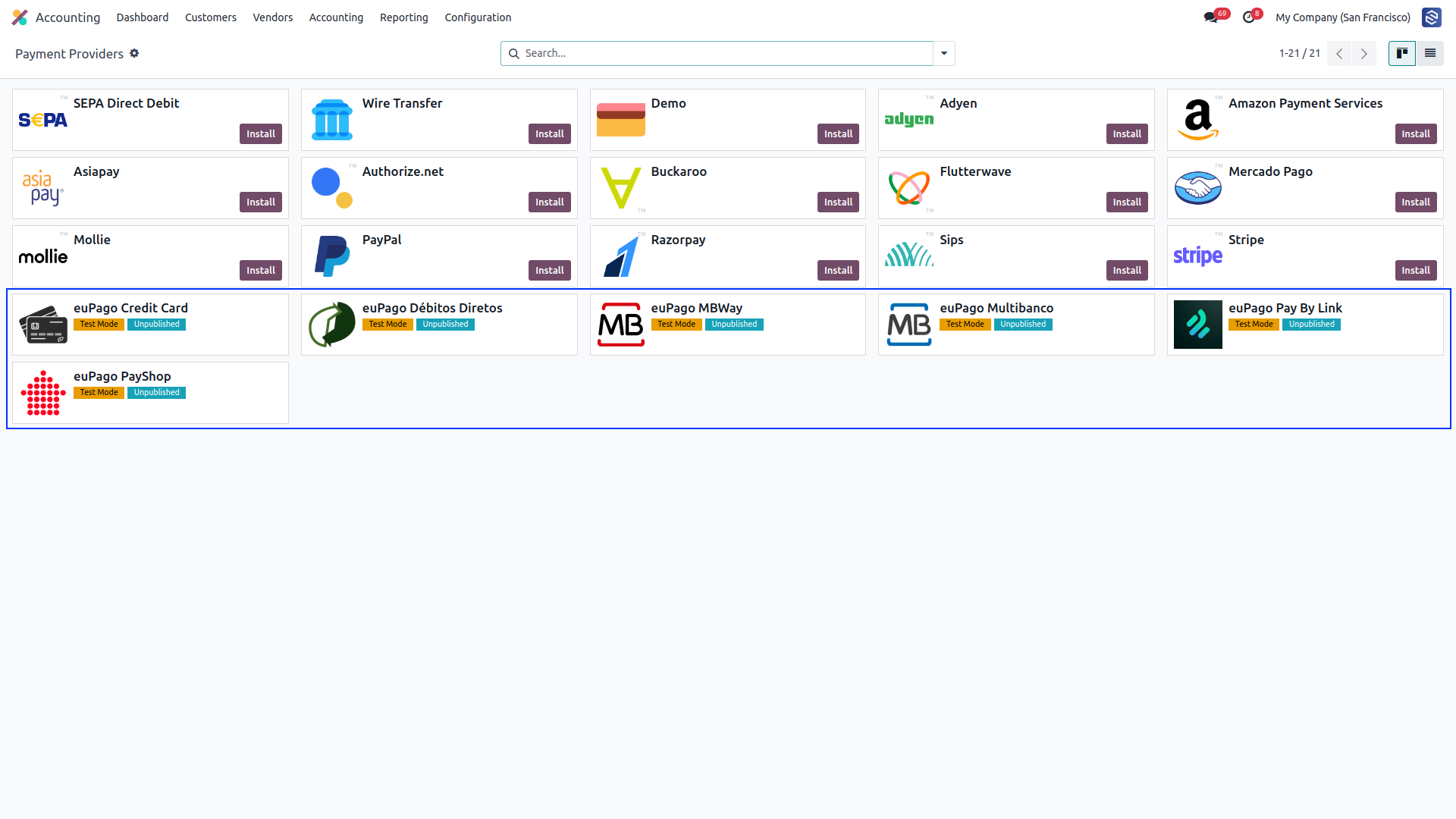Click Test Mode tag on euPago MBWay
This screenshot has height=819, width=1456.
coord(676,325)
